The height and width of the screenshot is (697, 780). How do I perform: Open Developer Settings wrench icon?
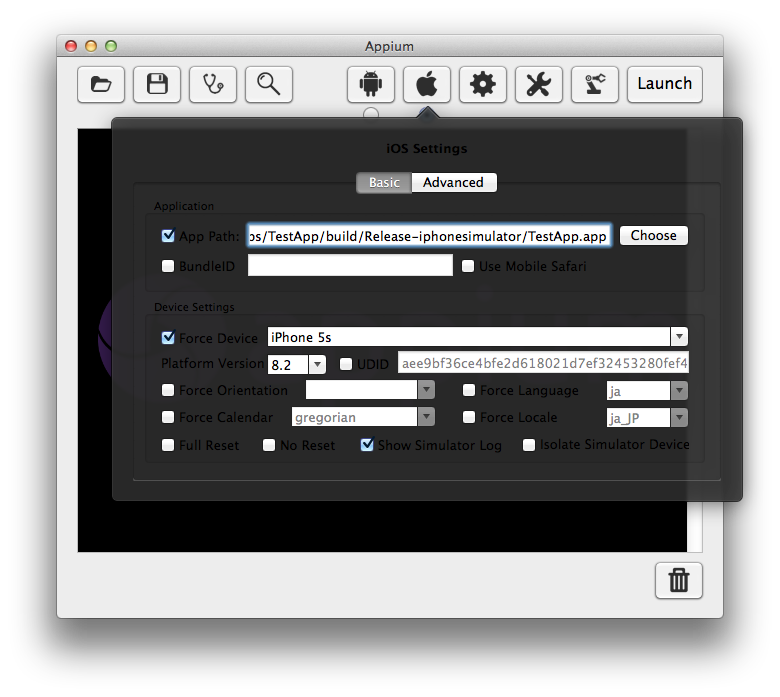point(539,84)
